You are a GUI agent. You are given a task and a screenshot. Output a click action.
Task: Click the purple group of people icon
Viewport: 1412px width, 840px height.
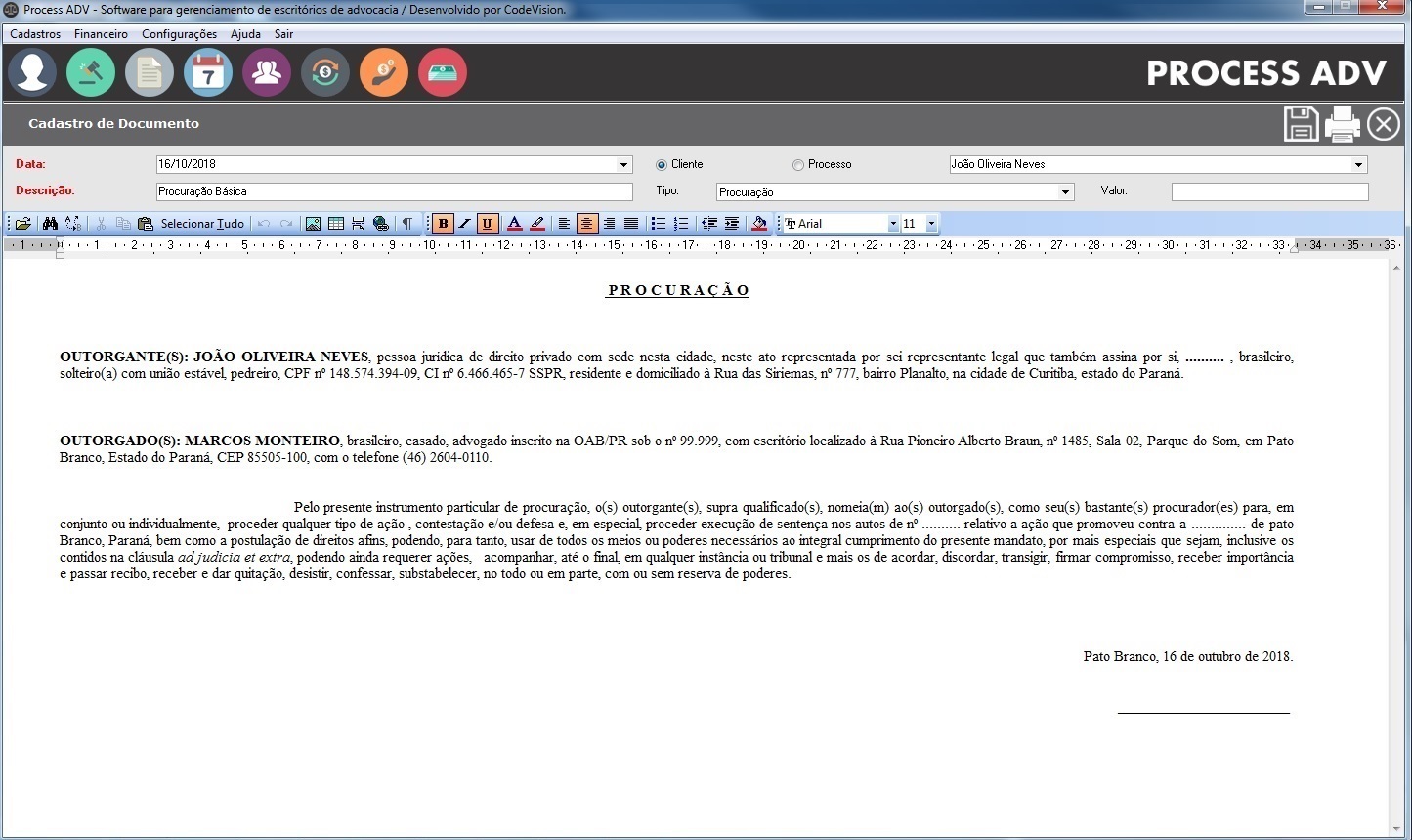(267, 73)
